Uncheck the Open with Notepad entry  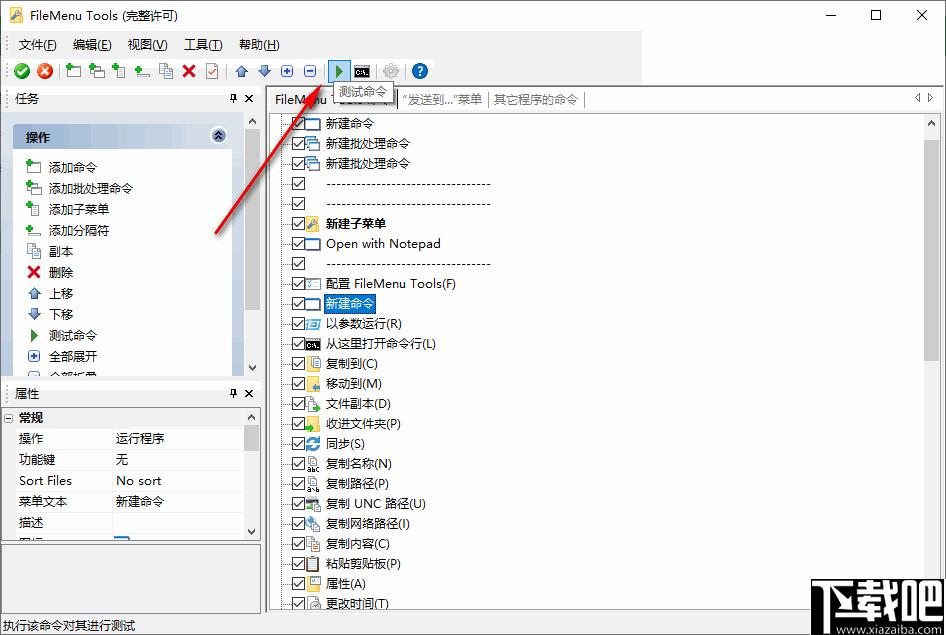click(x=297, y=243)
